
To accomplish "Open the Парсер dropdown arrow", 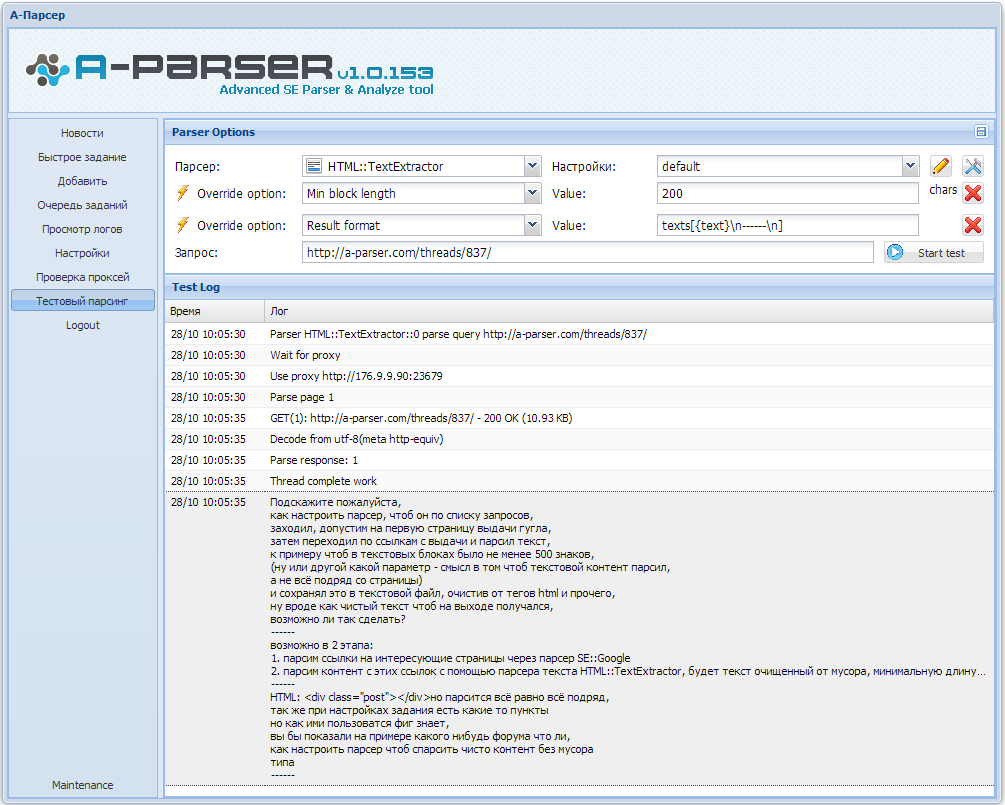I will 533,166.
